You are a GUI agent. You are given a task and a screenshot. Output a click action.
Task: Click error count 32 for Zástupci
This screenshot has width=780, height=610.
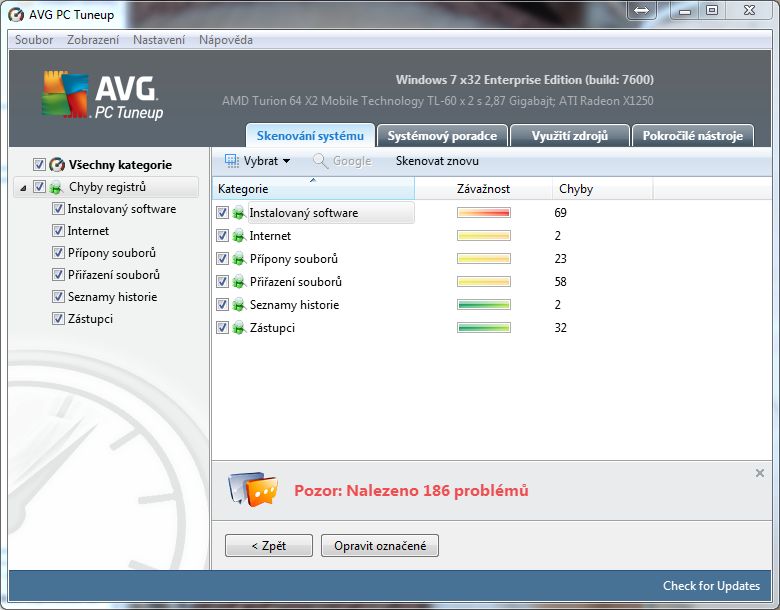561,327
